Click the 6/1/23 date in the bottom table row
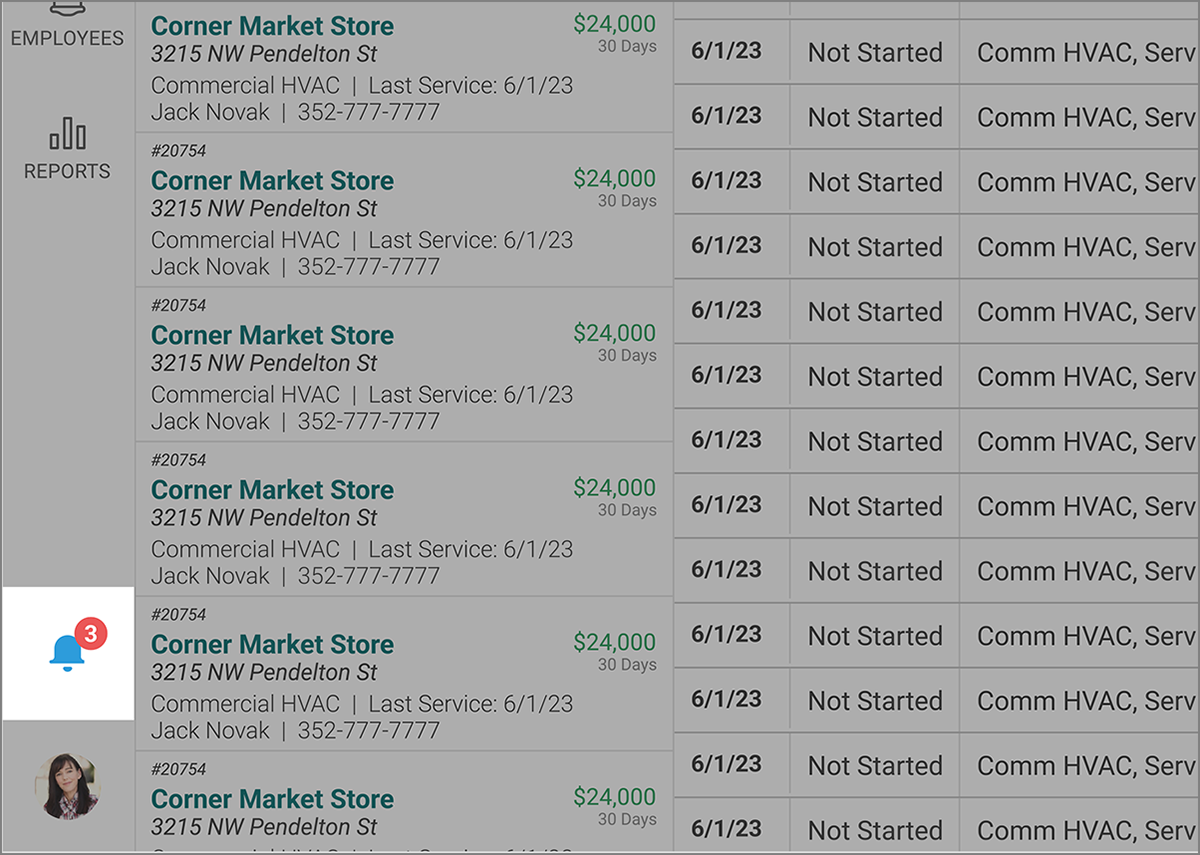This screenshot has width=1200, height=855. pyautogui.click(x=726, y=829)
